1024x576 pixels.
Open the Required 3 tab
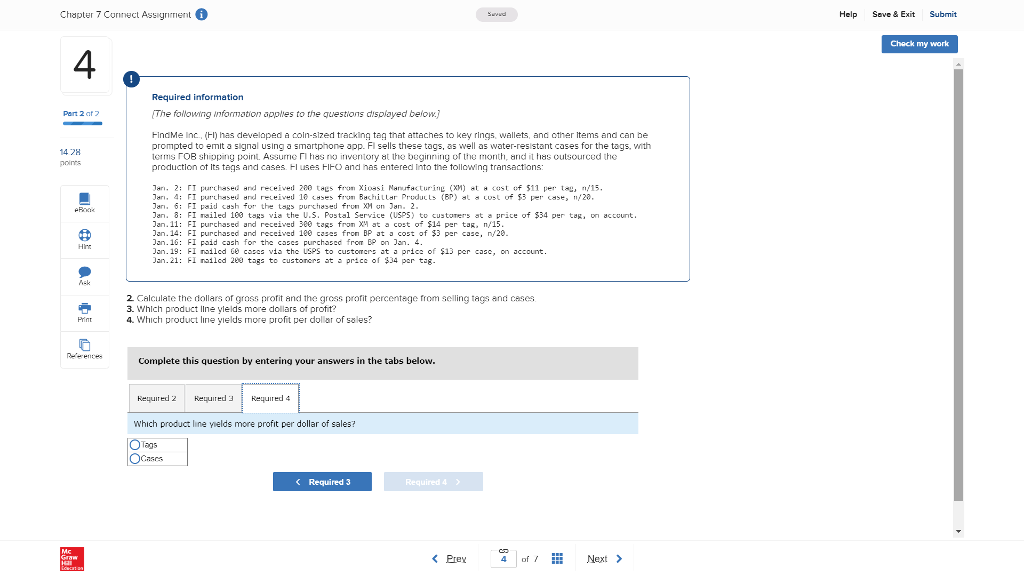tap(213, 397)
